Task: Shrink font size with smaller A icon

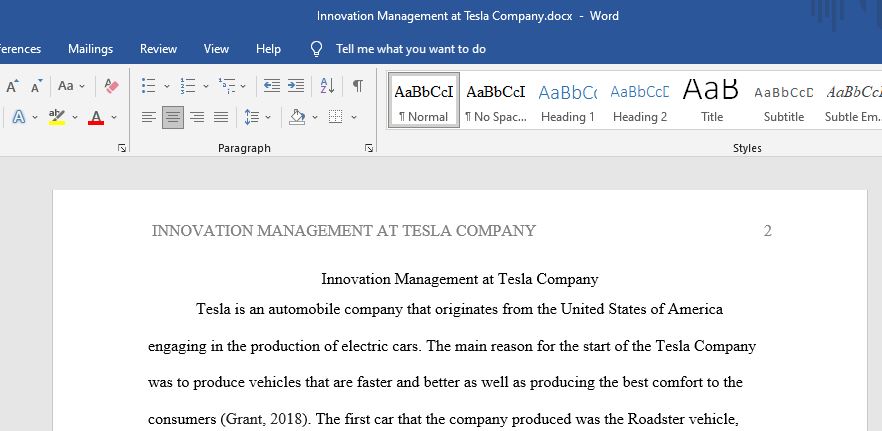Action: point(37,86)
